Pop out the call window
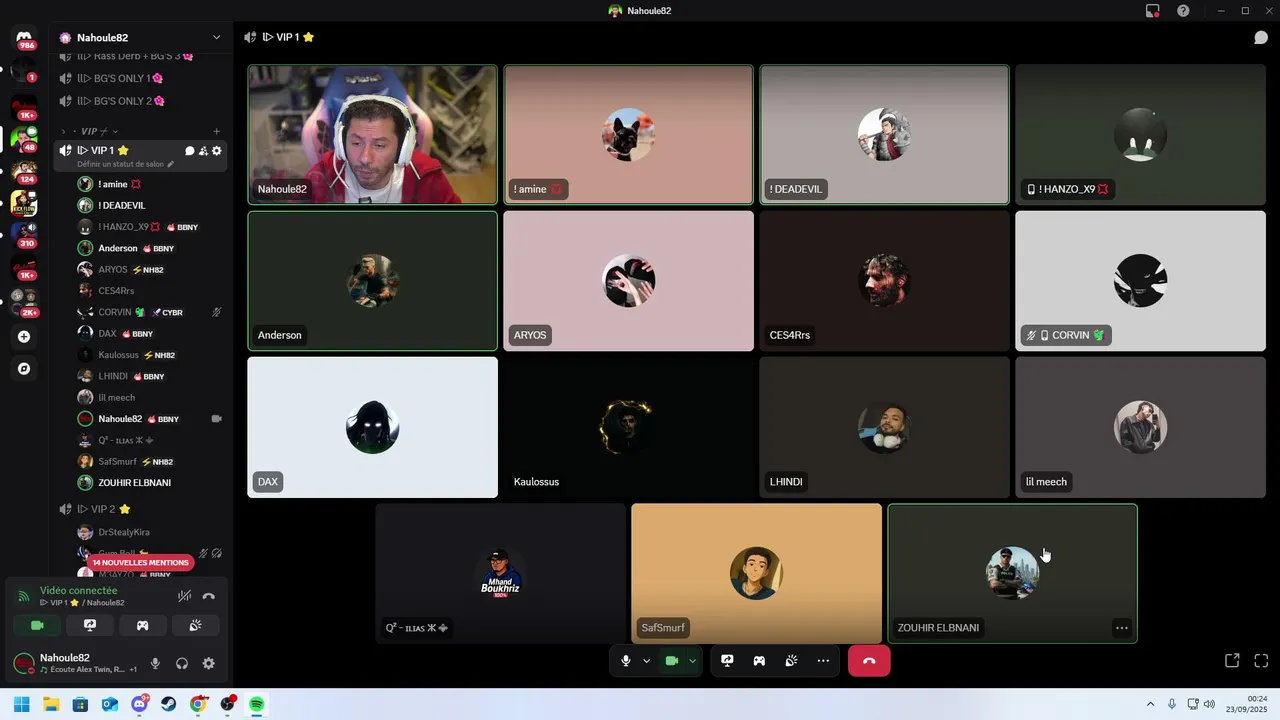The height and width of the screenshot is (720, 1280). [1232, 661]
